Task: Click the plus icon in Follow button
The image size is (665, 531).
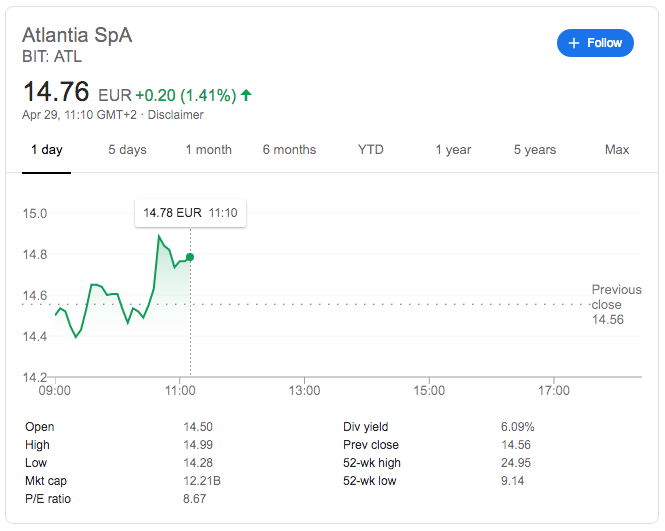Action: 574,43
